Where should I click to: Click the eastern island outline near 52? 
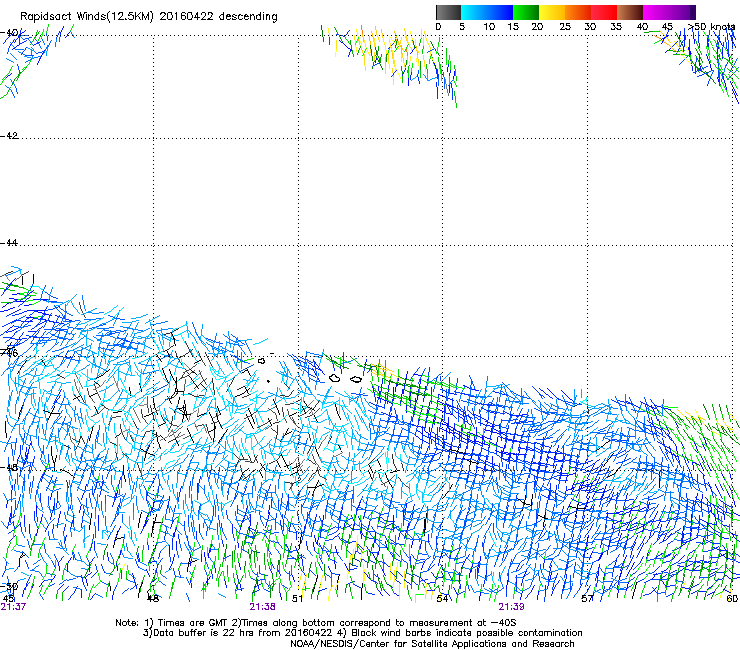pos(356,379)
